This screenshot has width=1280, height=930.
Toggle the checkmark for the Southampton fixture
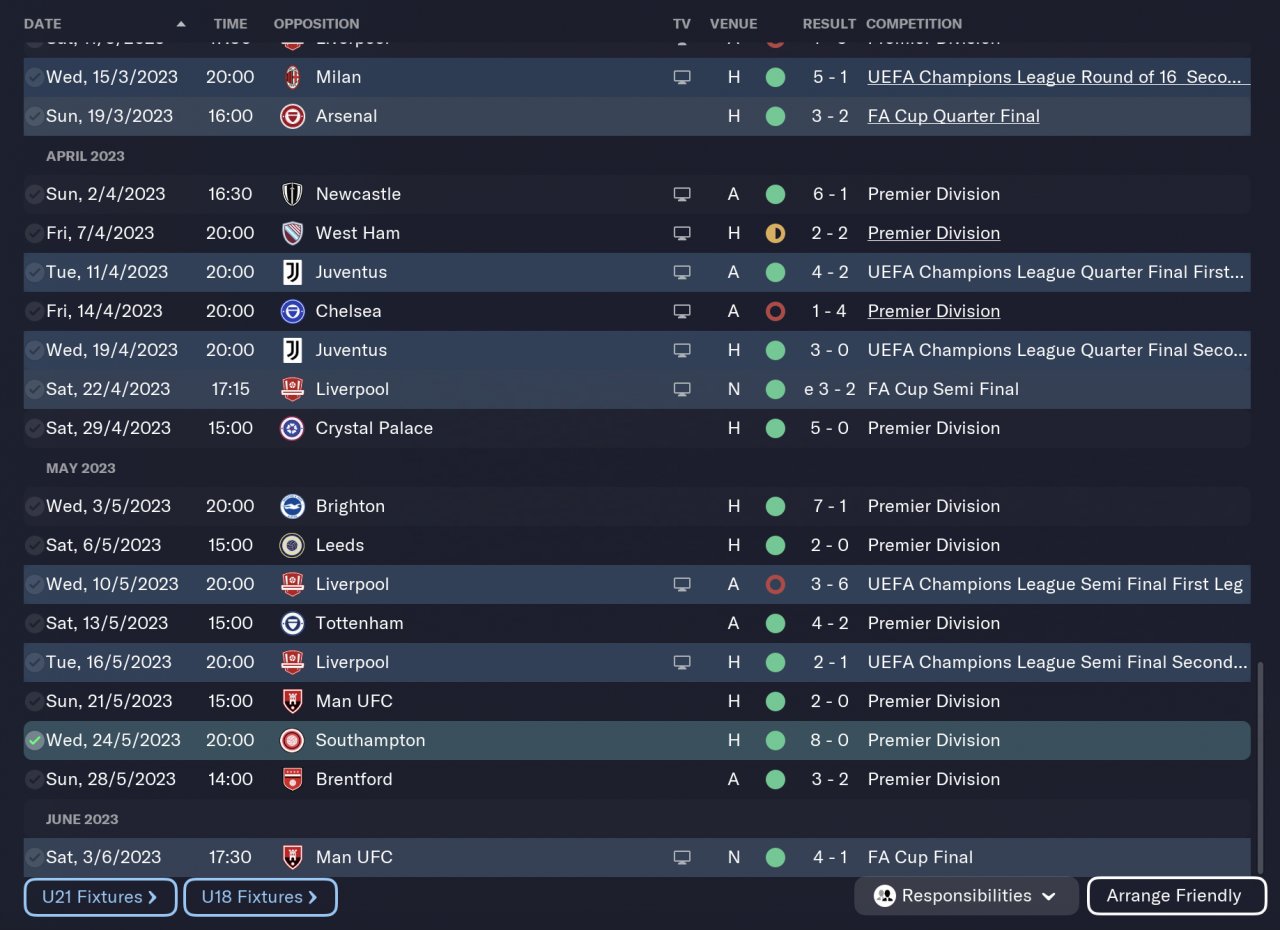pos(35,740)
